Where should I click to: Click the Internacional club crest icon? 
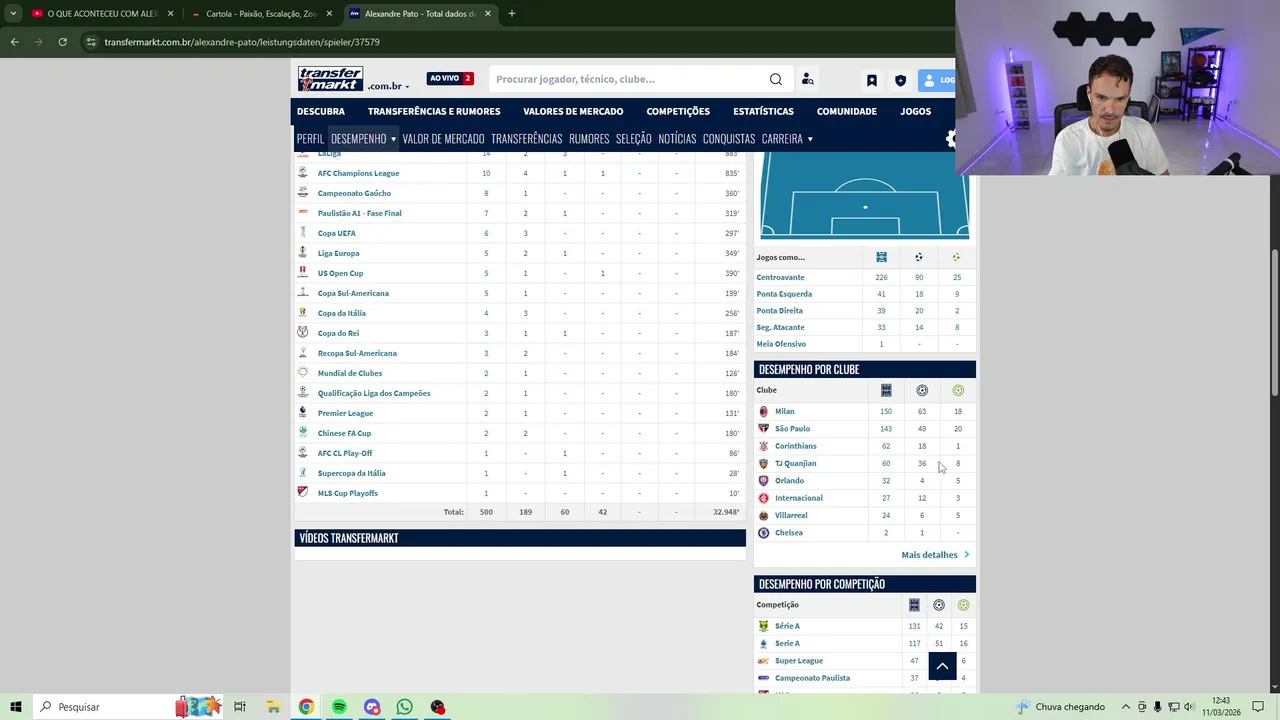(x=764, y=498)
